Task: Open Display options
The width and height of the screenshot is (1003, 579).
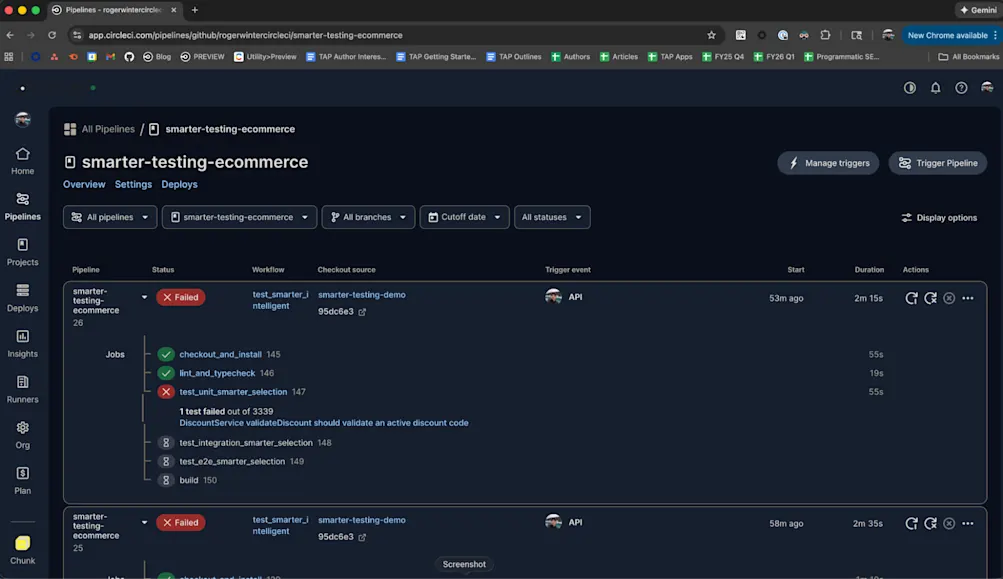Action: click(939, 218)
